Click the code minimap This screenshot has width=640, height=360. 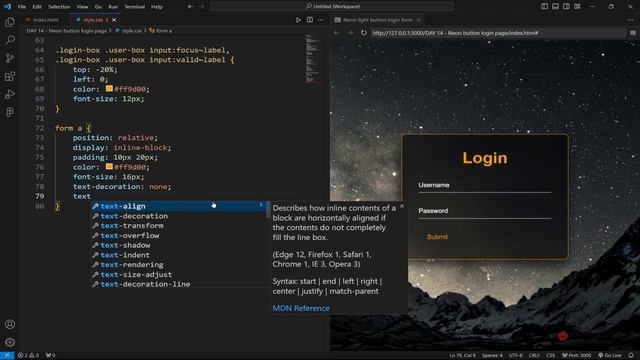click(313, 59)
